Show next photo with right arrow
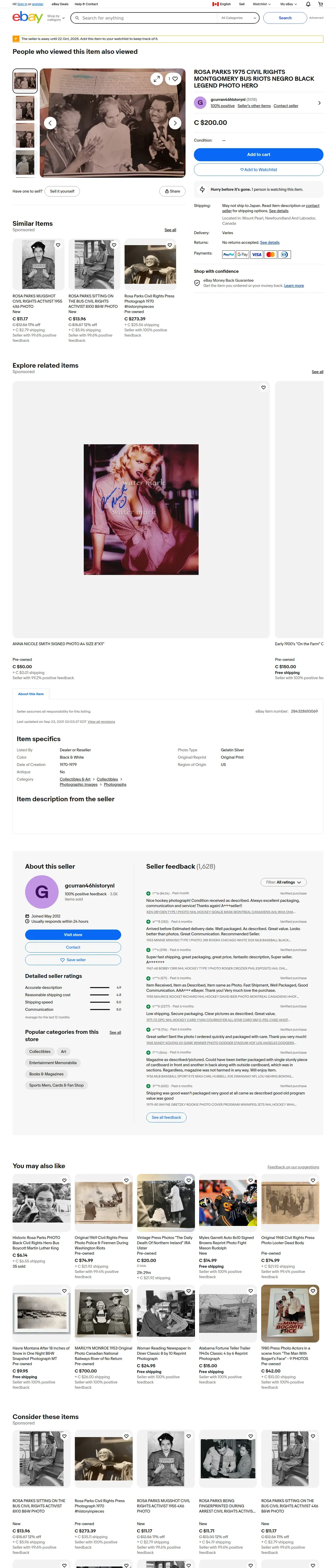Screen dimensions: 336x1568 coord(175,123)
